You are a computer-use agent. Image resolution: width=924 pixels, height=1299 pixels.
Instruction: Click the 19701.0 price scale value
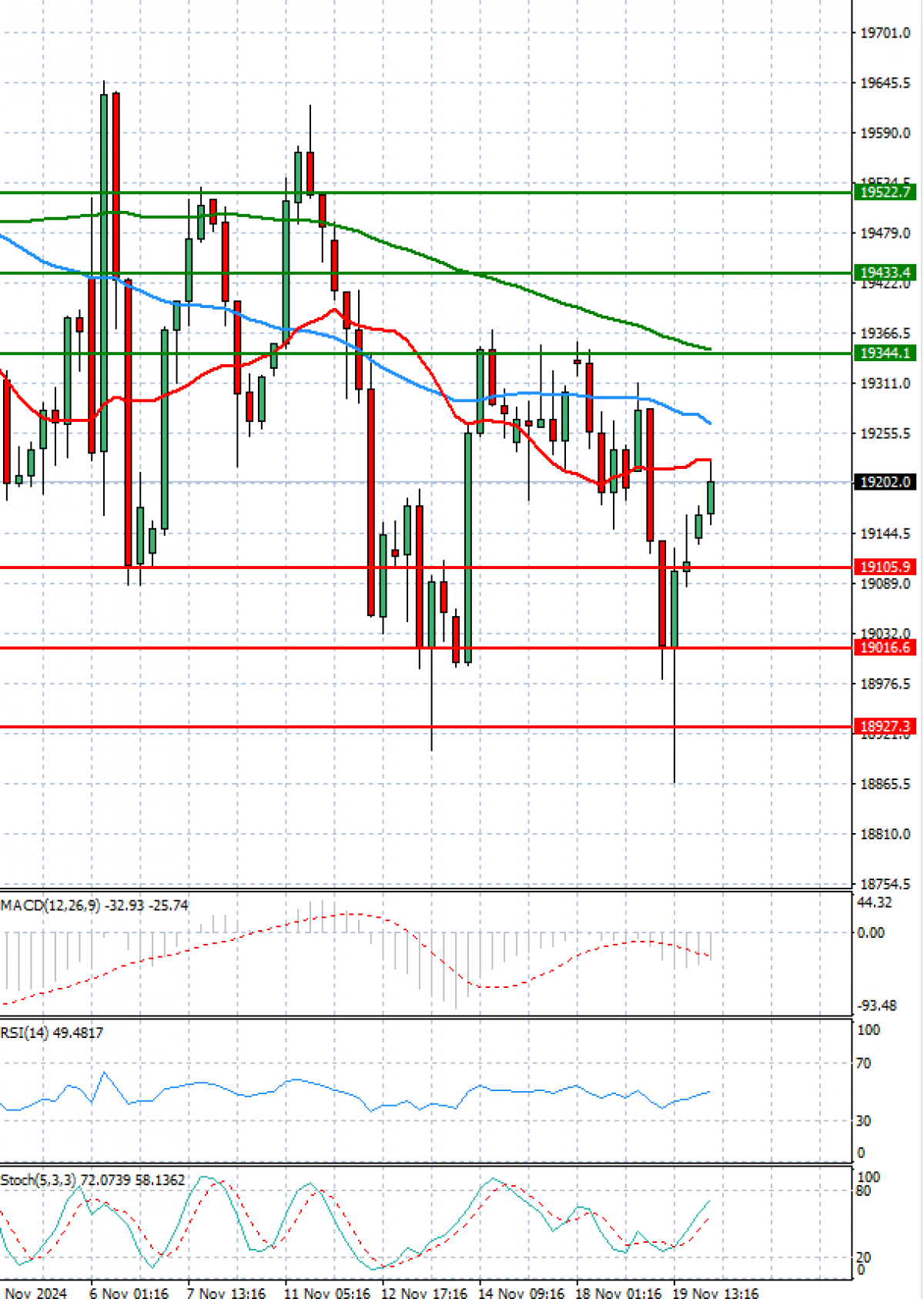[885, 33]
